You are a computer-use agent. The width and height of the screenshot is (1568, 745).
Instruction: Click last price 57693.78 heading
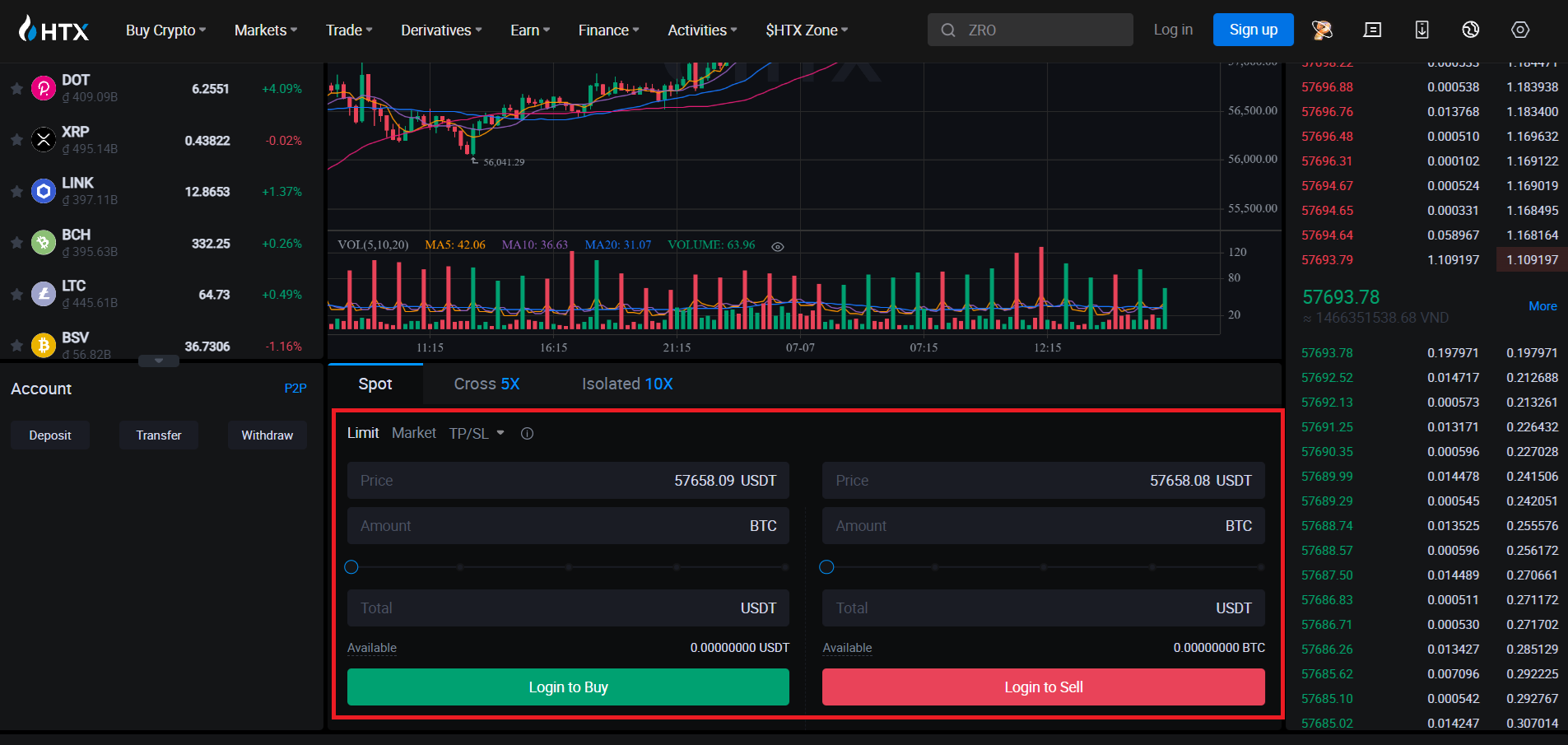pyautogui.click(x=1341, y=297)
